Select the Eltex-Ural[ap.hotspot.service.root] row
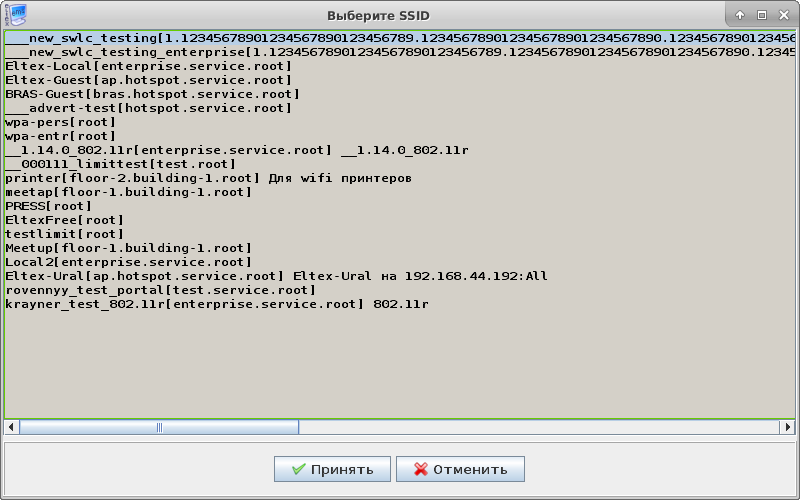 [x=400, y=276]
